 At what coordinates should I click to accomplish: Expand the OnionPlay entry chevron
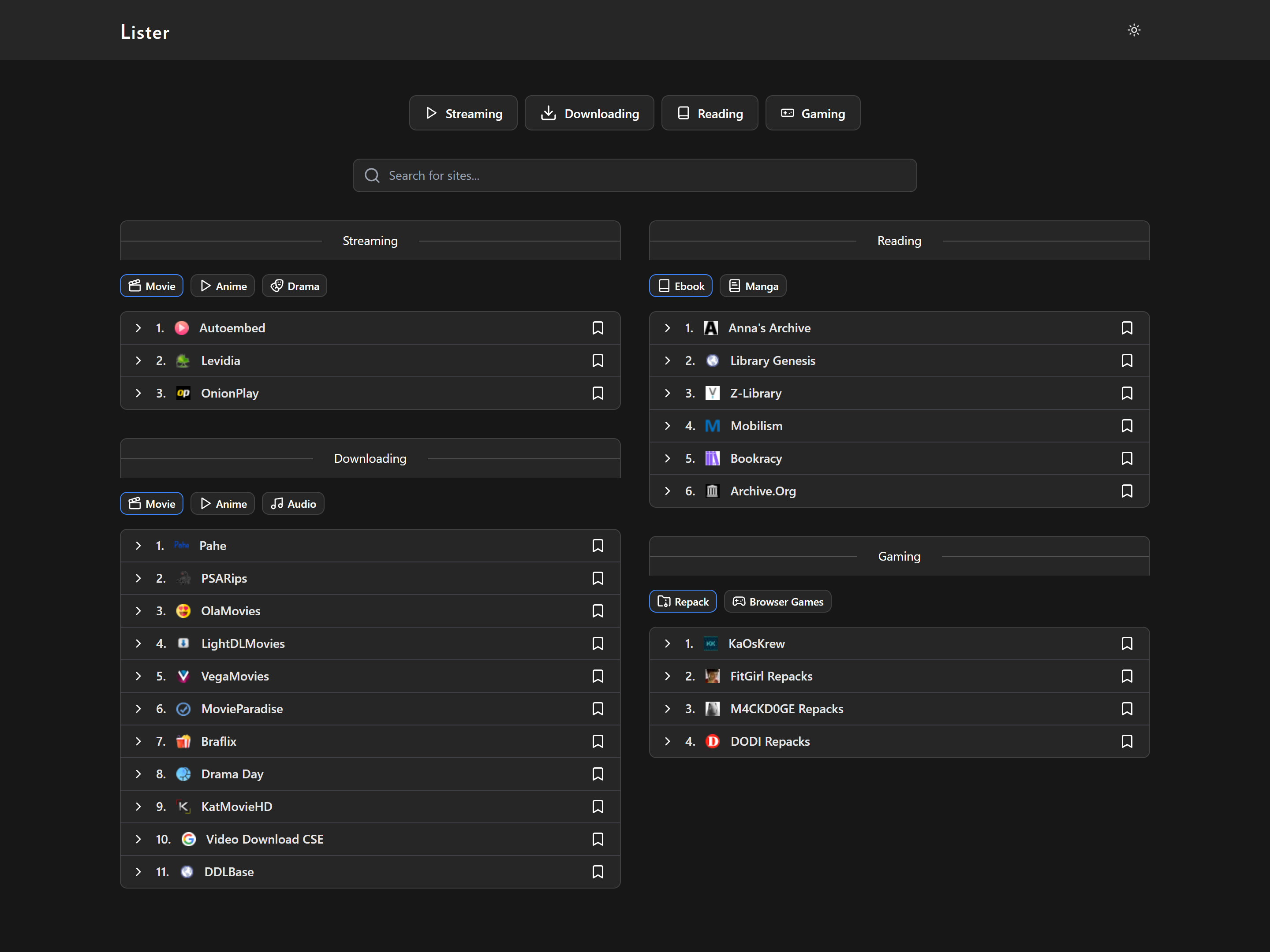click(x=138, y=393)
